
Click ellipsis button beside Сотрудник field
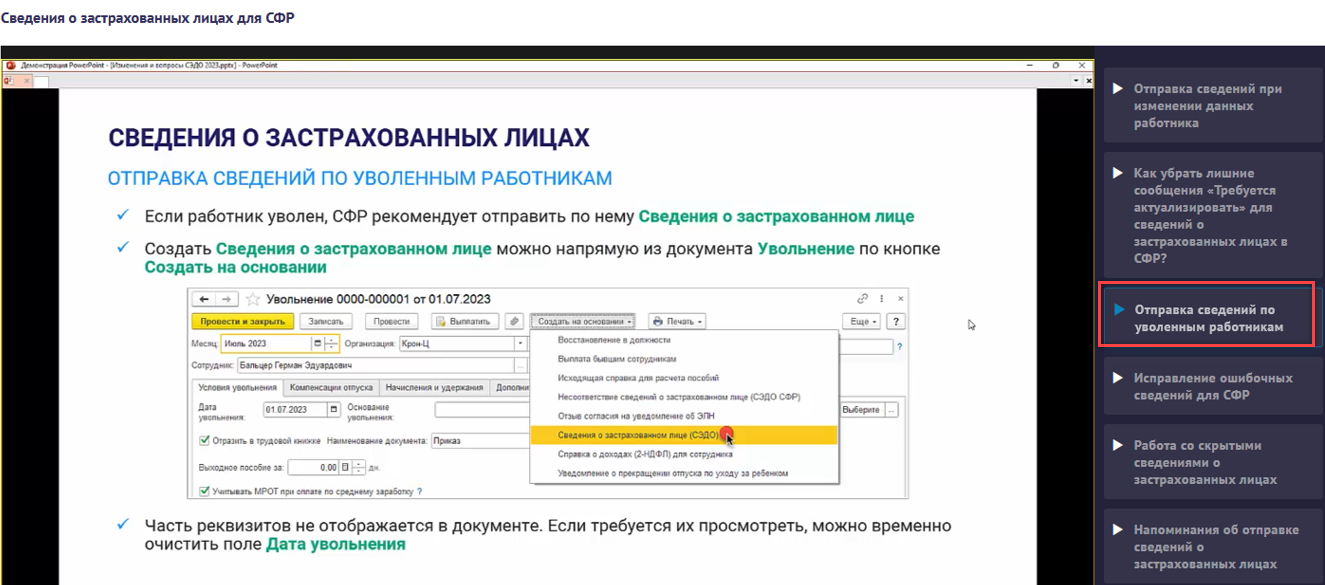520,365
